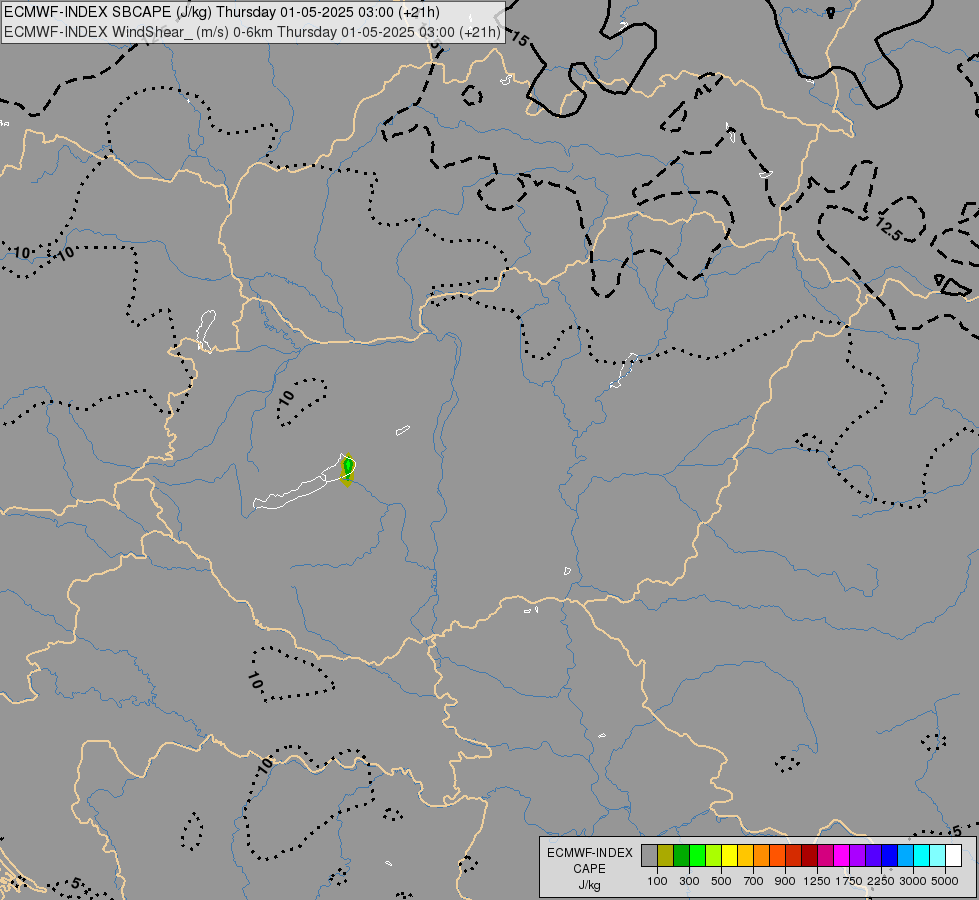Click the 3000 value under legend

point(913,881)
